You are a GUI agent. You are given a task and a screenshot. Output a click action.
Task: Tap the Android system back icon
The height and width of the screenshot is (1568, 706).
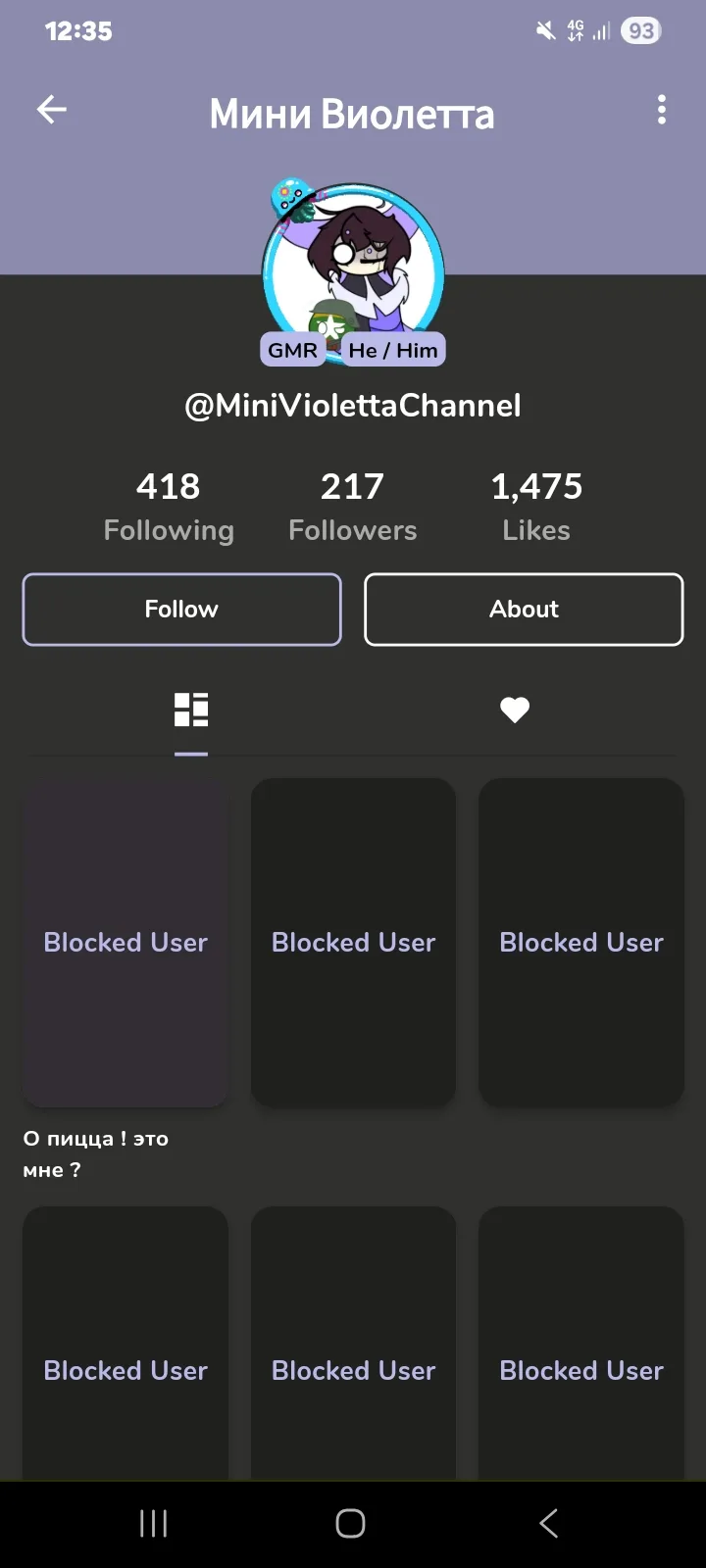549,1523
